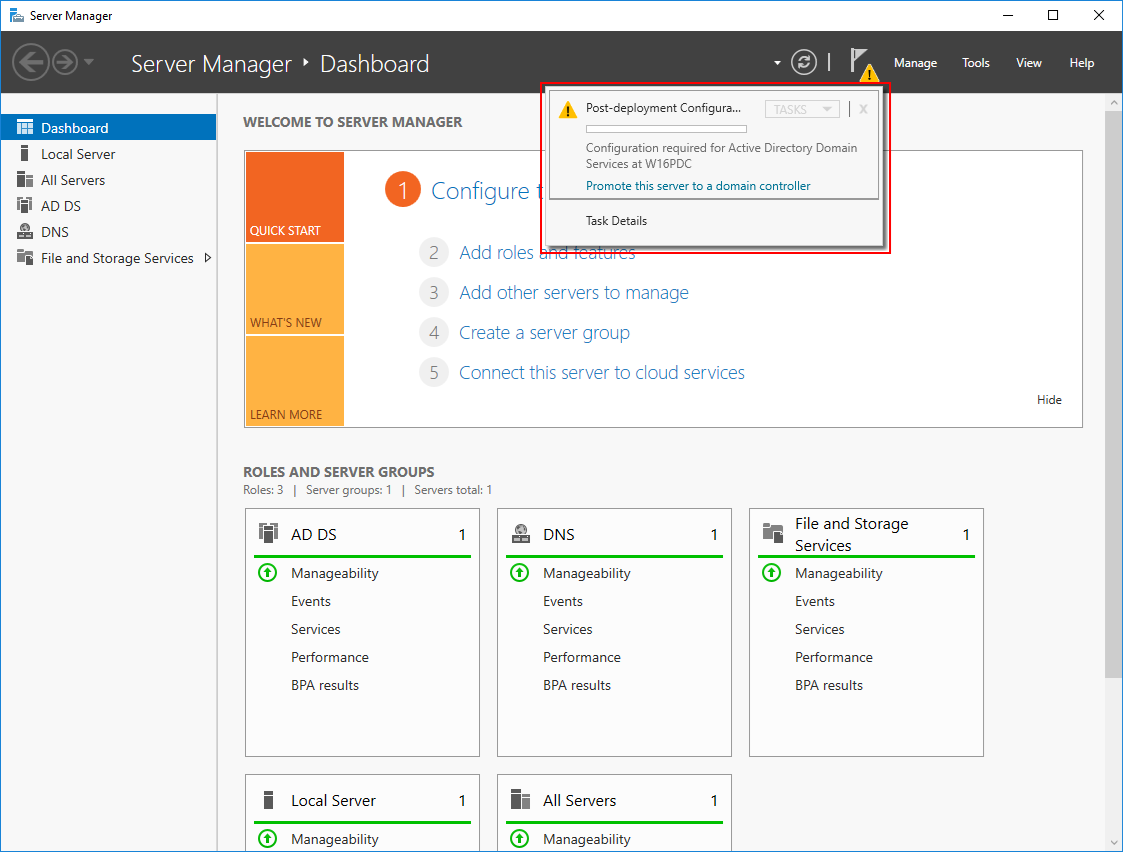
Task: Click the AD DS tile header icon
Action: (268, 533)
